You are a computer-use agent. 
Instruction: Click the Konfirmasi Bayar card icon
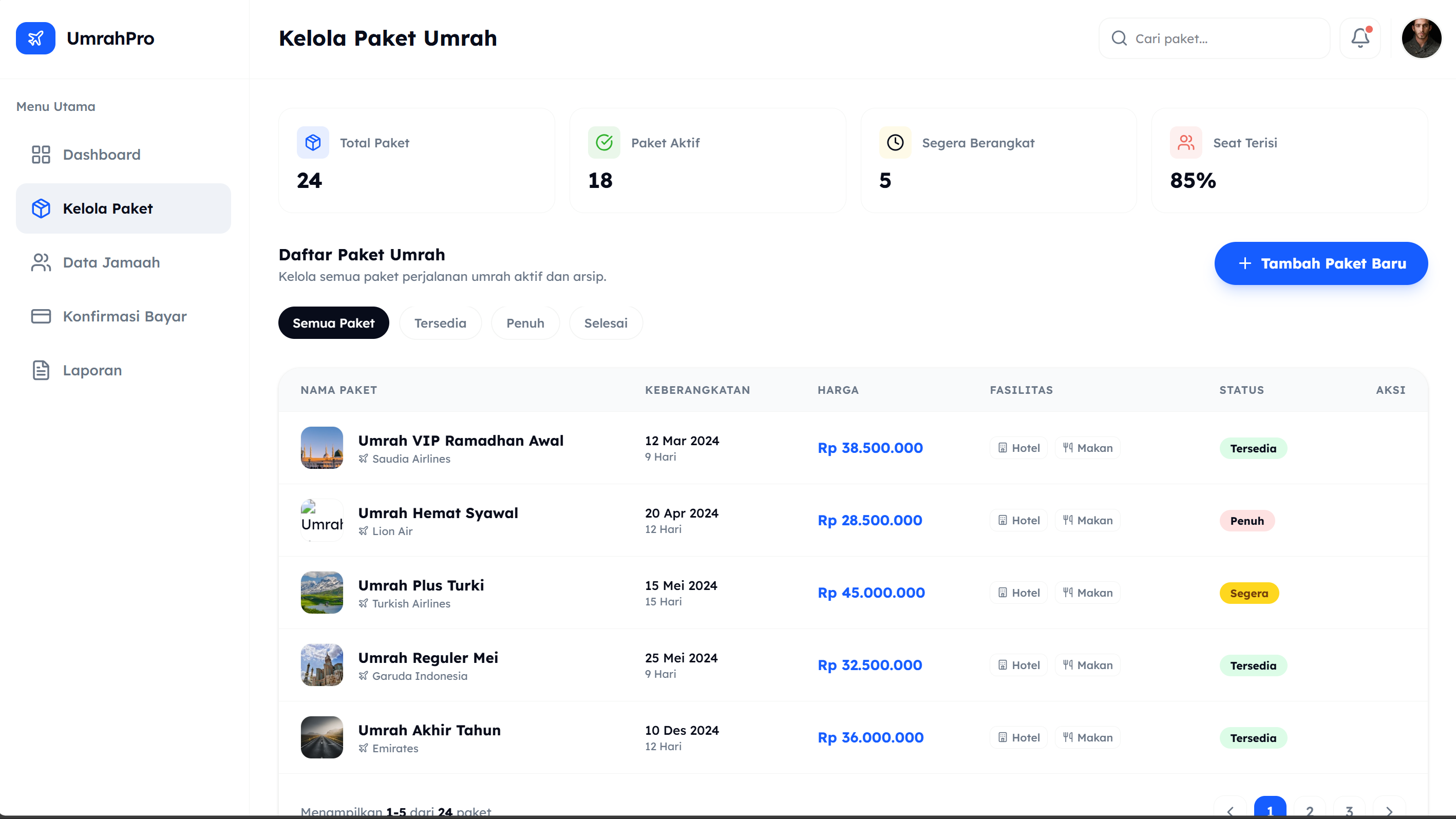pos(40,316)
